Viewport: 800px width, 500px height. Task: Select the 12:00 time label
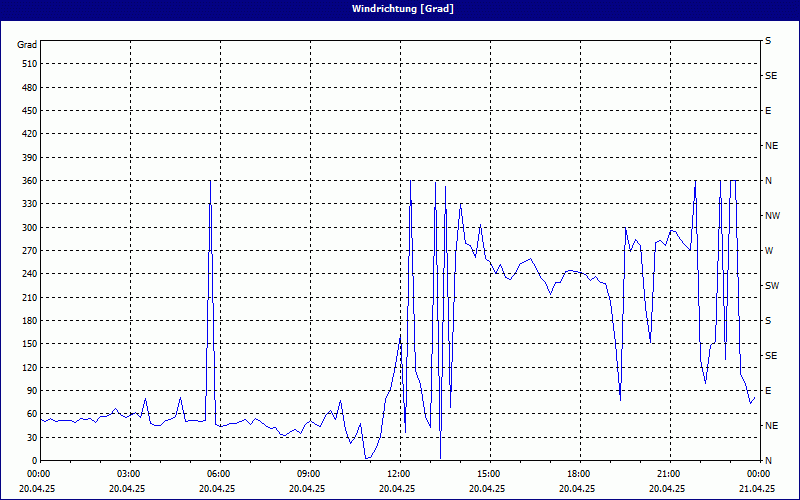[399, 474]
